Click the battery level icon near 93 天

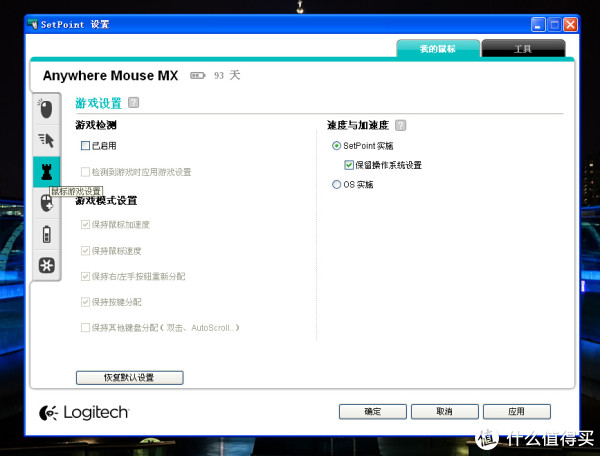coord(198,75)
